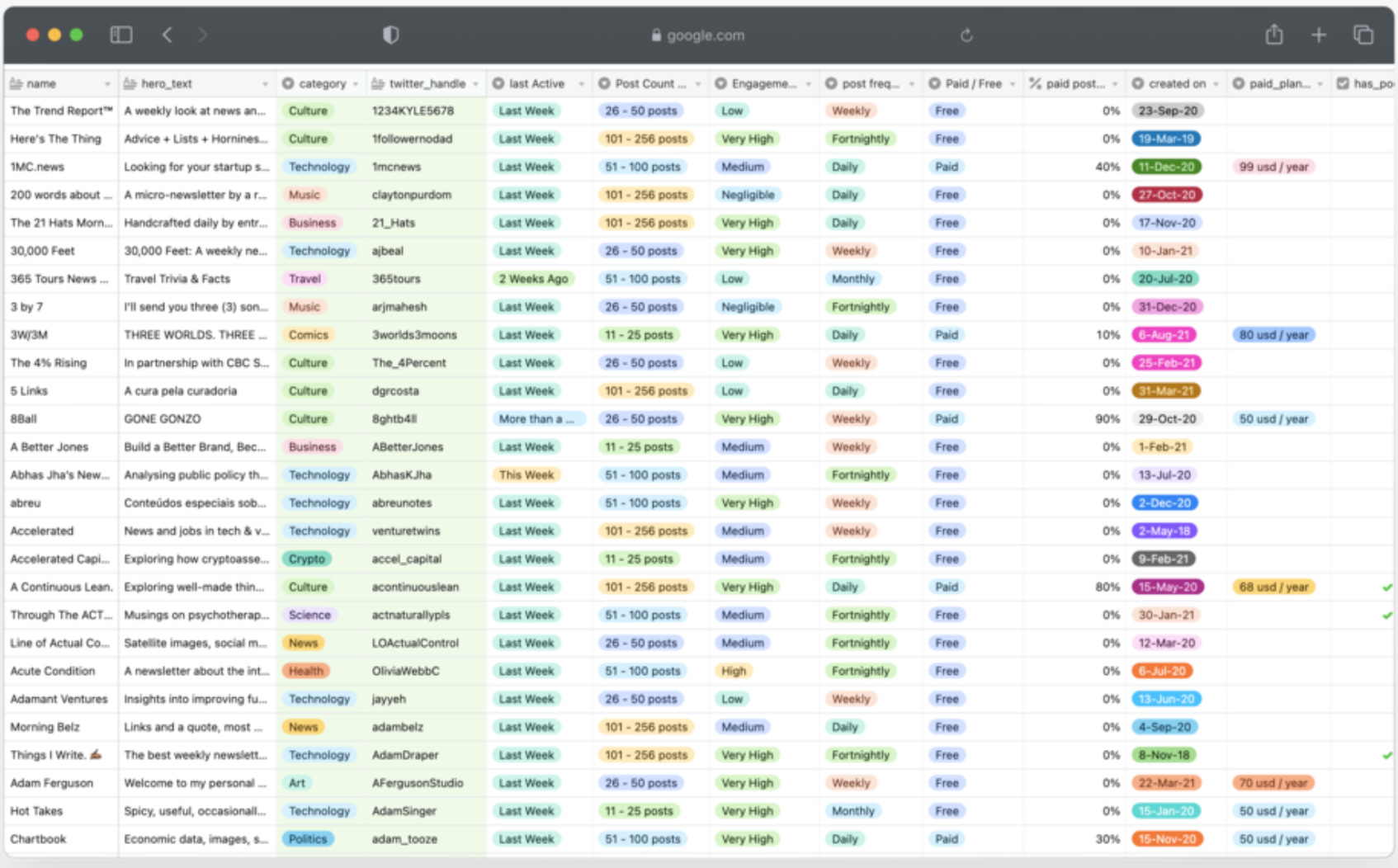Viewport: 1398px width, 868px height.
Task: Toggle the has_po checkmark for A Continuous Lean row
Action: (1387, 587)
